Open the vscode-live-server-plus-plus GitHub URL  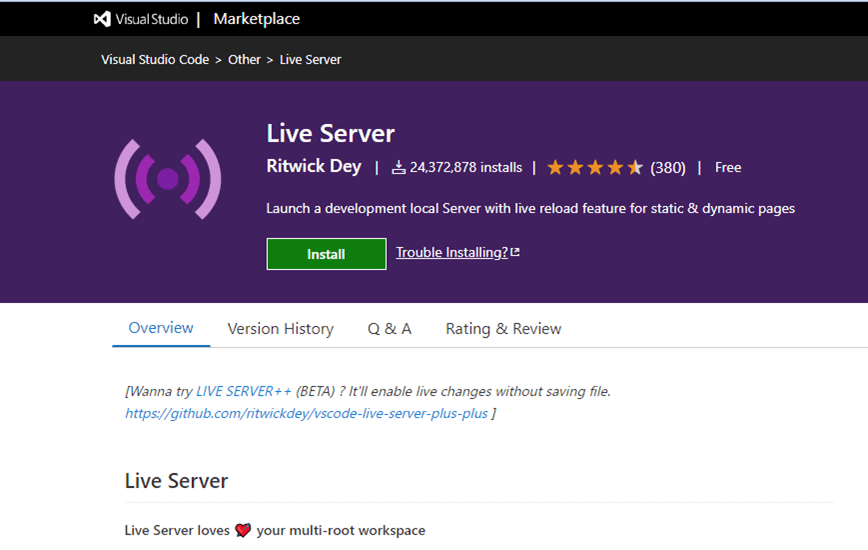306,413
